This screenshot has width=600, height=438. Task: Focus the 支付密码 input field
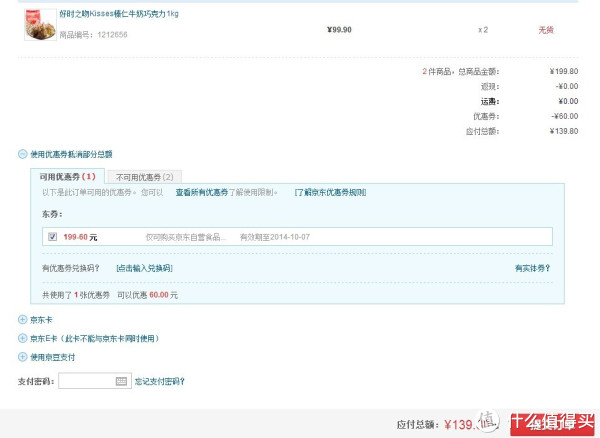95,381
